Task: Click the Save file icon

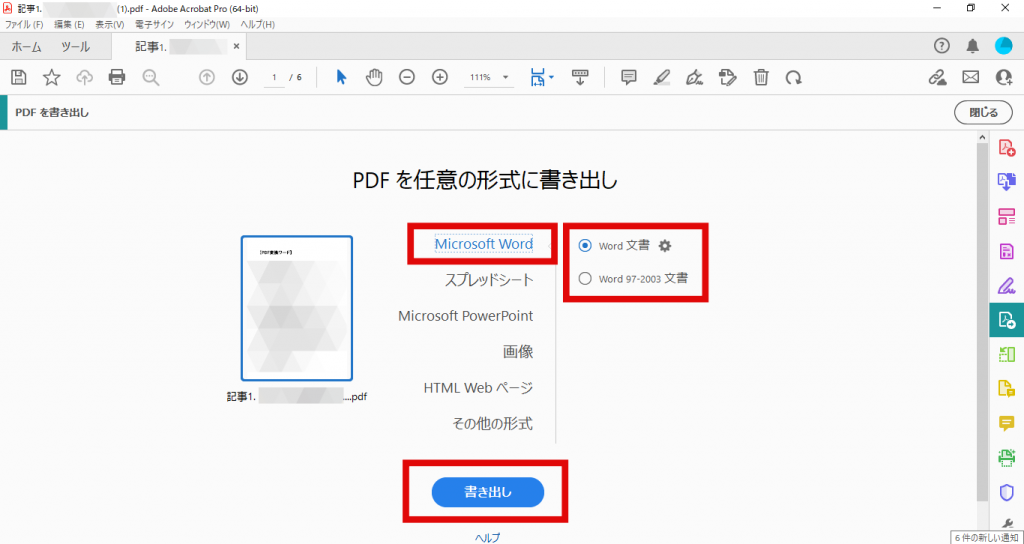Action: (19, 77)
